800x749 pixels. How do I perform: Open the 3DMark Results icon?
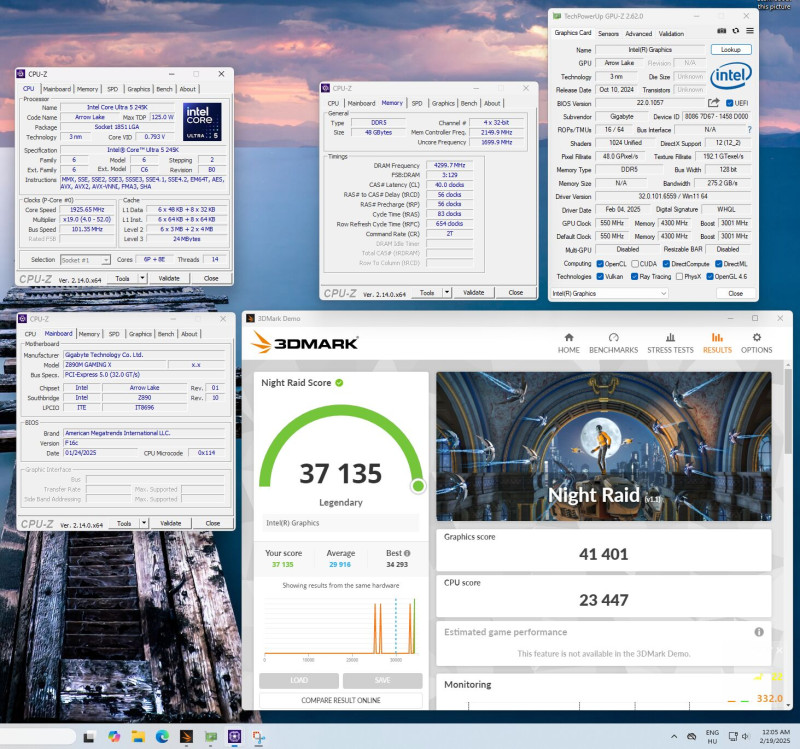click(717, 338)
